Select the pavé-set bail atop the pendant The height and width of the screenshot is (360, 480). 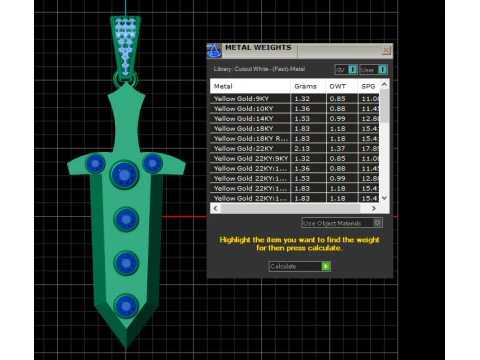(125, 47)
